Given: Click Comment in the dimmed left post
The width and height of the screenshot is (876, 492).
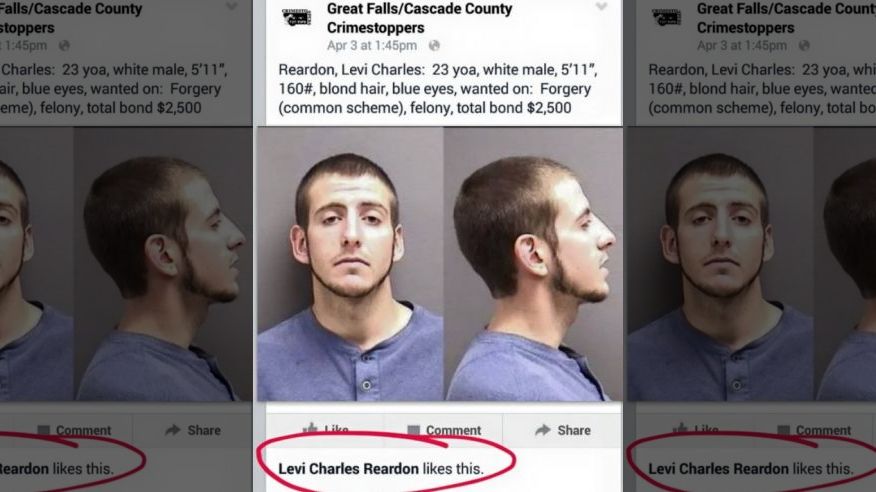Looking at the screenshot, I should (74, 430).
